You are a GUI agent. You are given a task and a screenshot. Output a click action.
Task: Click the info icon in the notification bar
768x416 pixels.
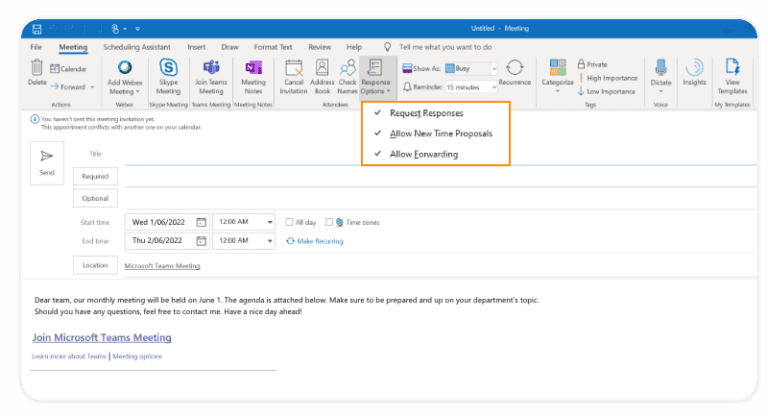coord(35,119)
